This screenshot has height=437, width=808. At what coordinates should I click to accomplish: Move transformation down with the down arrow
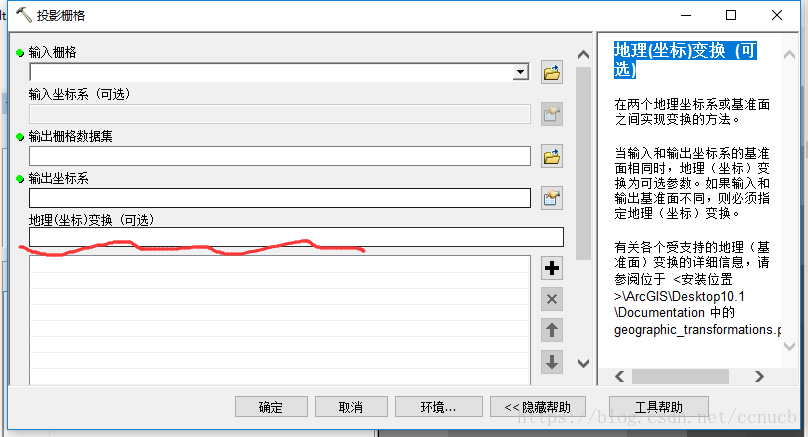551,361
